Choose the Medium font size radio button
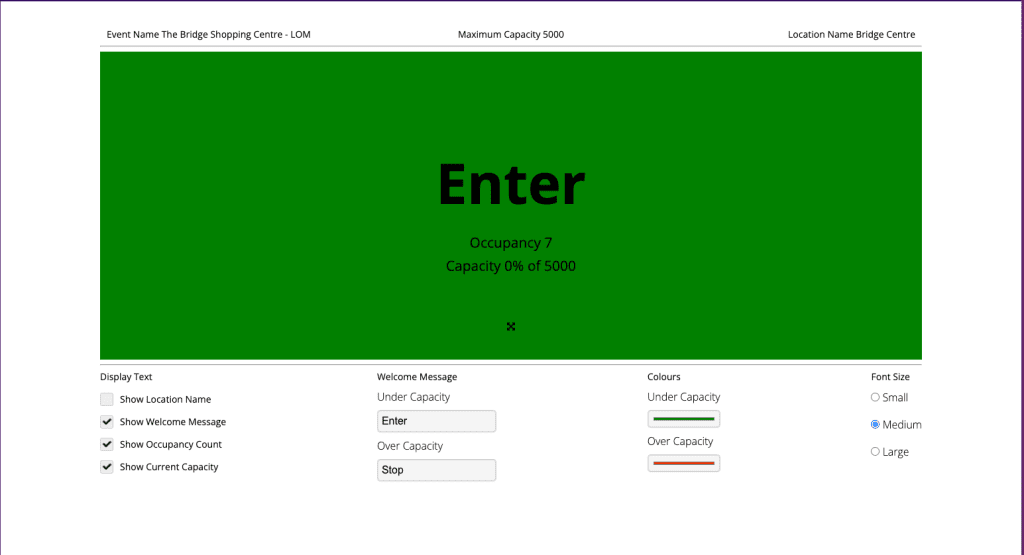Image resolution: width=1024 pixels, height=555 pixels. (x=875, y=424)
